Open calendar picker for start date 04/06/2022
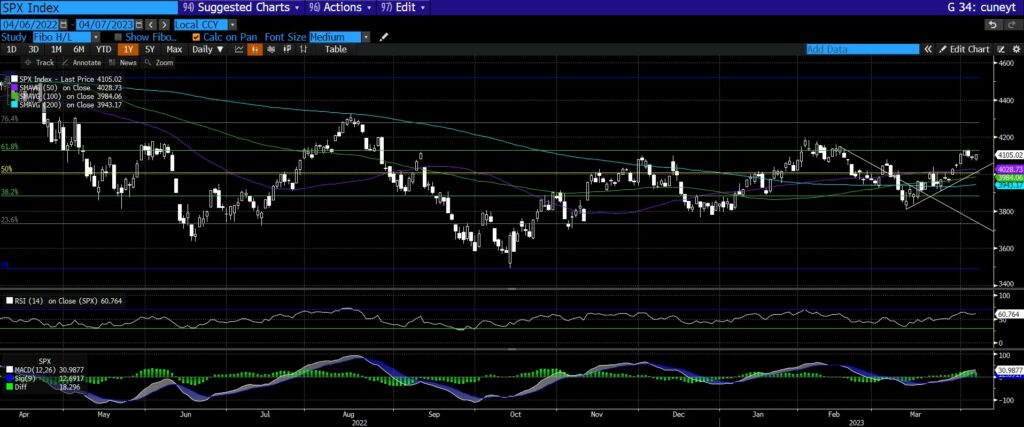The height and width of the screenshot is (427, 1024). pyautogui.click(x=65, y=23)
